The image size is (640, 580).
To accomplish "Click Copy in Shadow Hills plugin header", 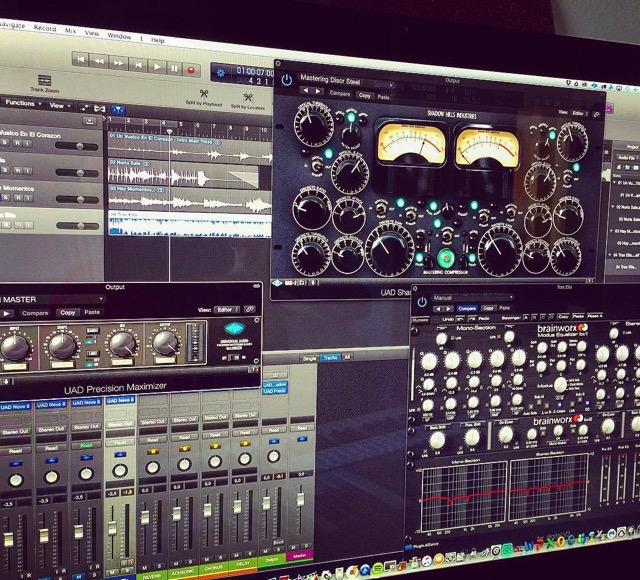I will (x=364, y=96).
